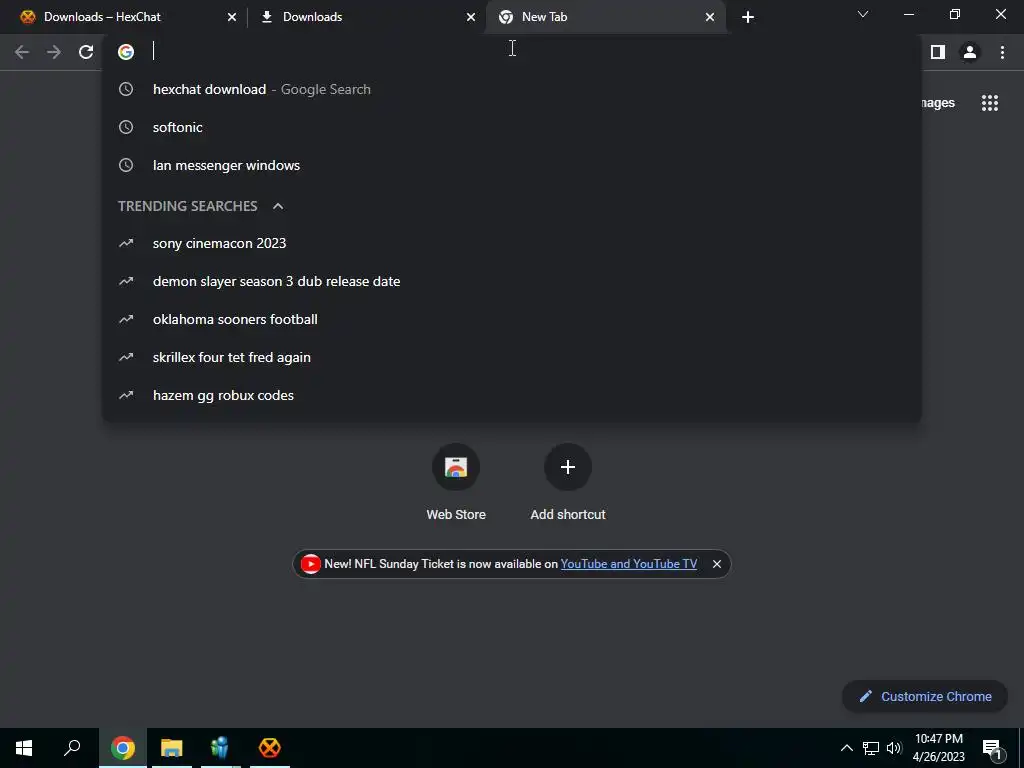Open the volume tray icon
The height and width of the screenshot is (768, 1024).
point(894,748)
